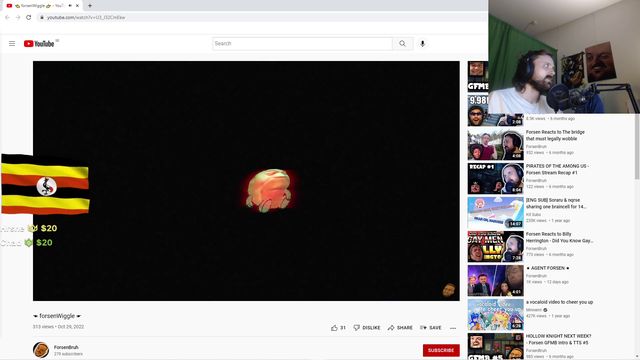Open 'PIRATES OF THE AMONG US' title link

(557, 169)
